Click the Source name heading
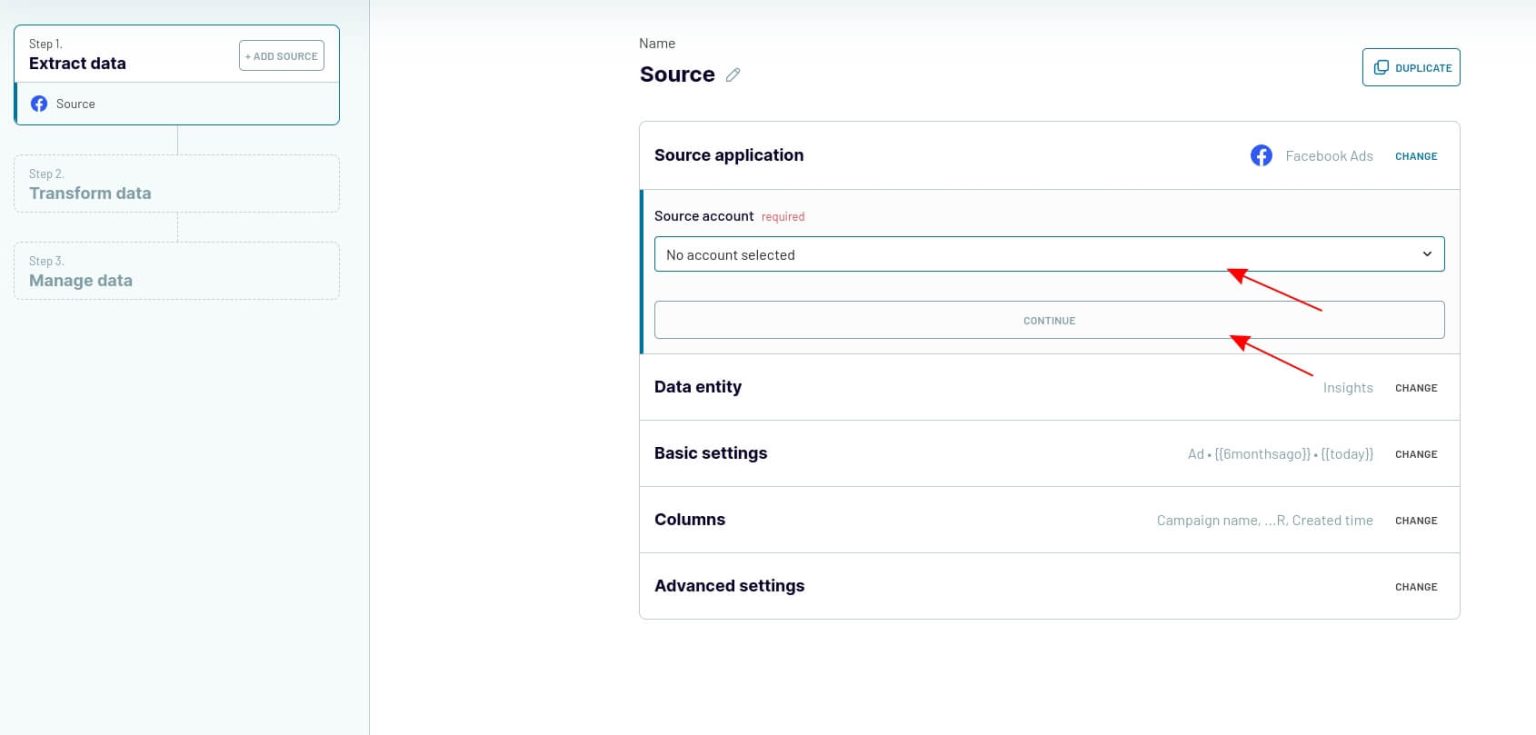The image size is (1536, 735). (x=677, y=74)
